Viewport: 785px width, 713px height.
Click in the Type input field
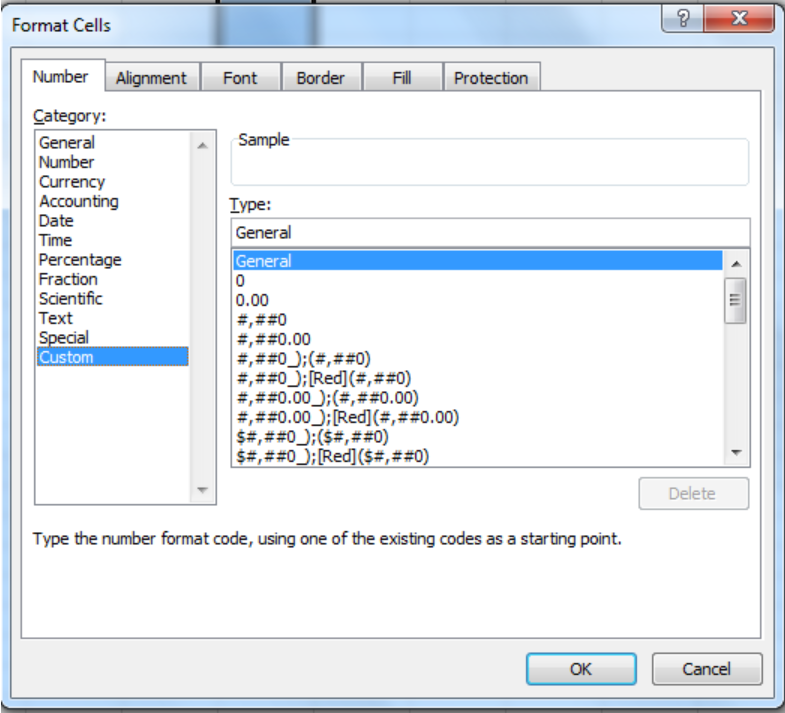click(x=490, y=232)
